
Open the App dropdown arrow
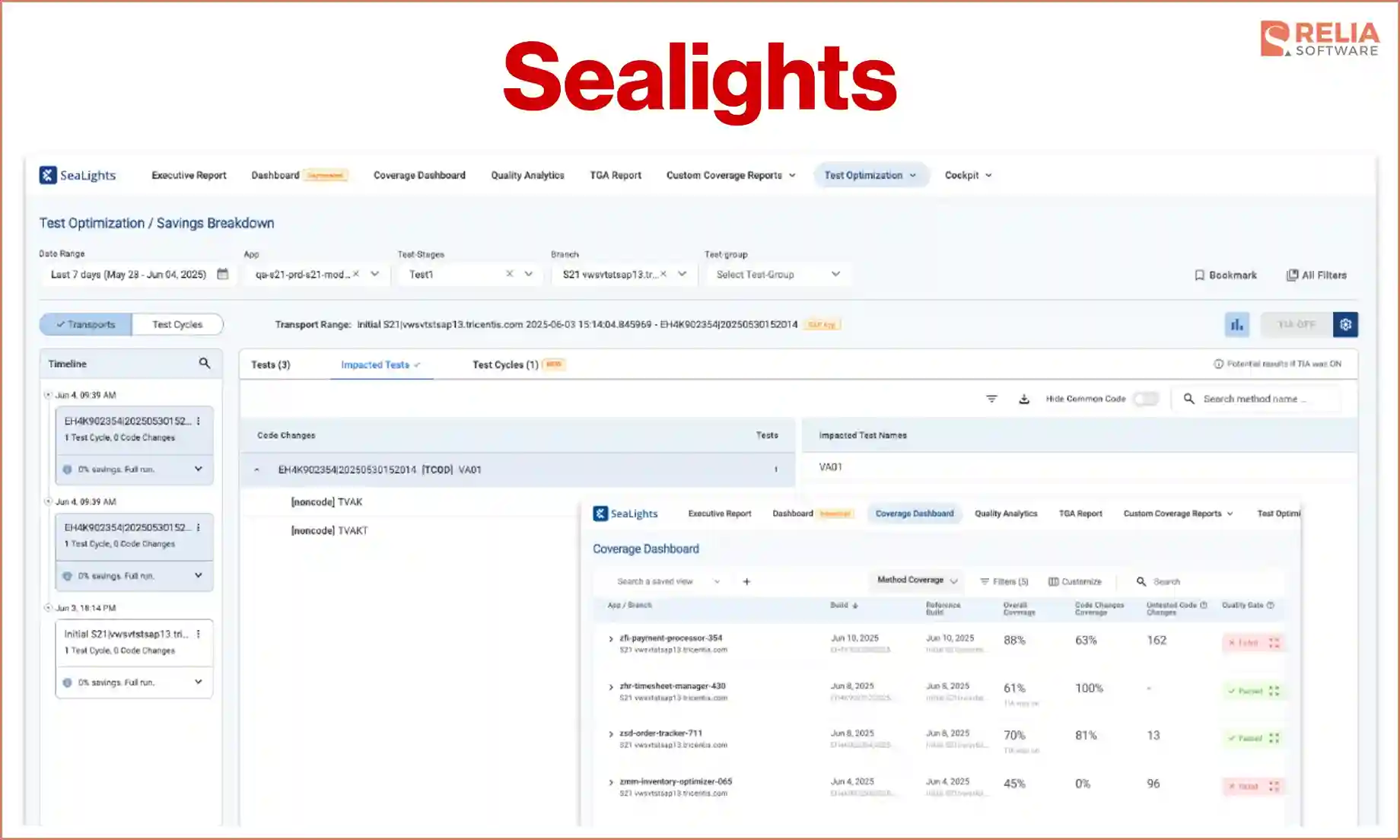374,274
